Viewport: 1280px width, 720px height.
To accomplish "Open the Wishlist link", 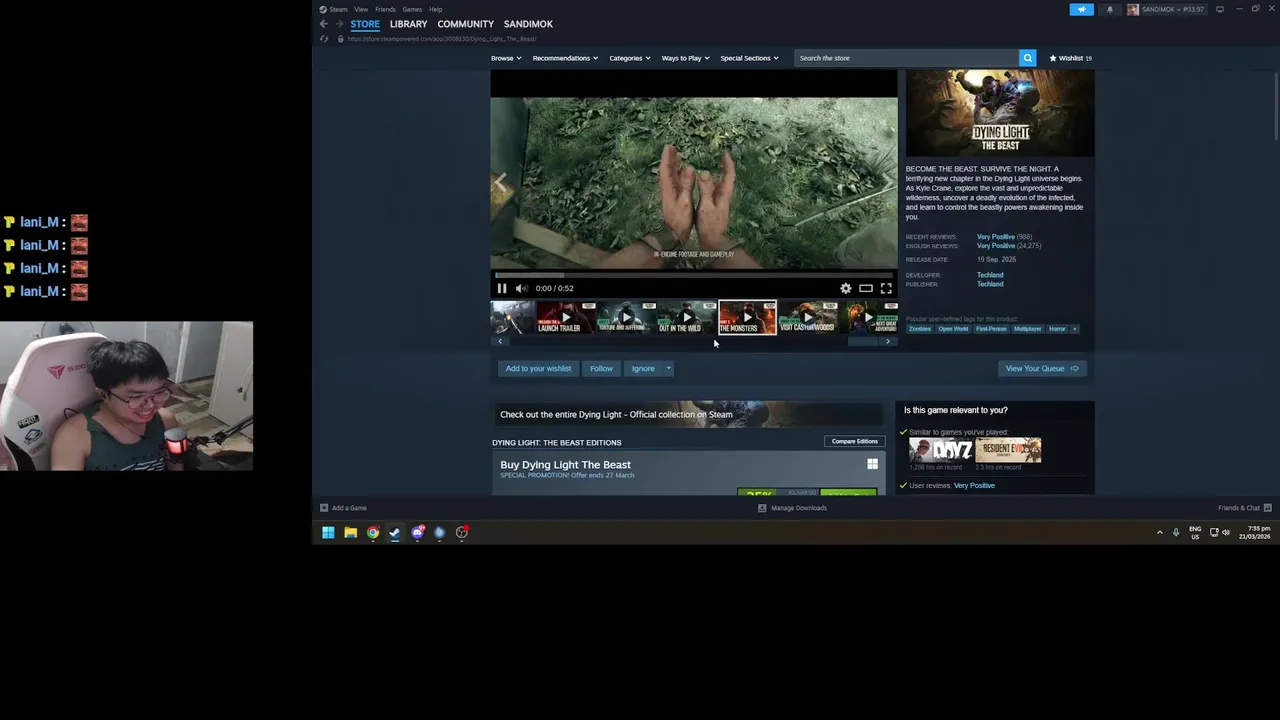I will coord(1070,58).
